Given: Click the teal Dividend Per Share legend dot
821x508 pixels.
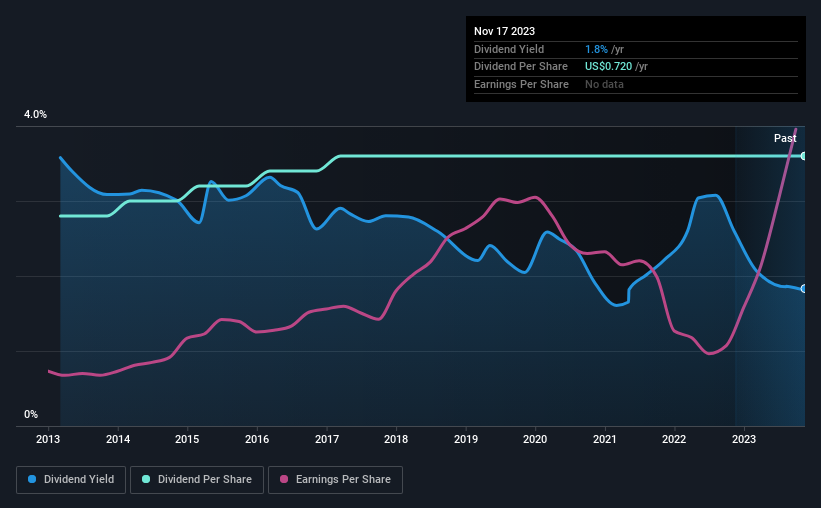Looking at the screenshot, I should pyautogui.click(x=146, y=479).
